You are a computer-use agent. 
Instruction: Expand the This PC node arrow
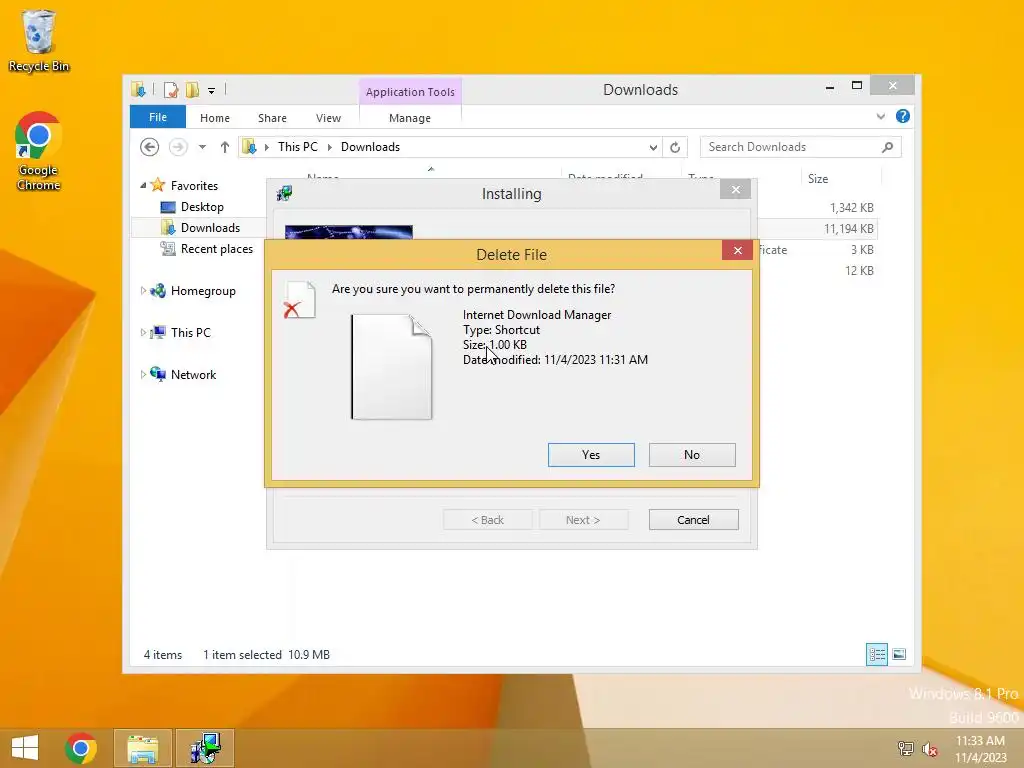(143, 332)
